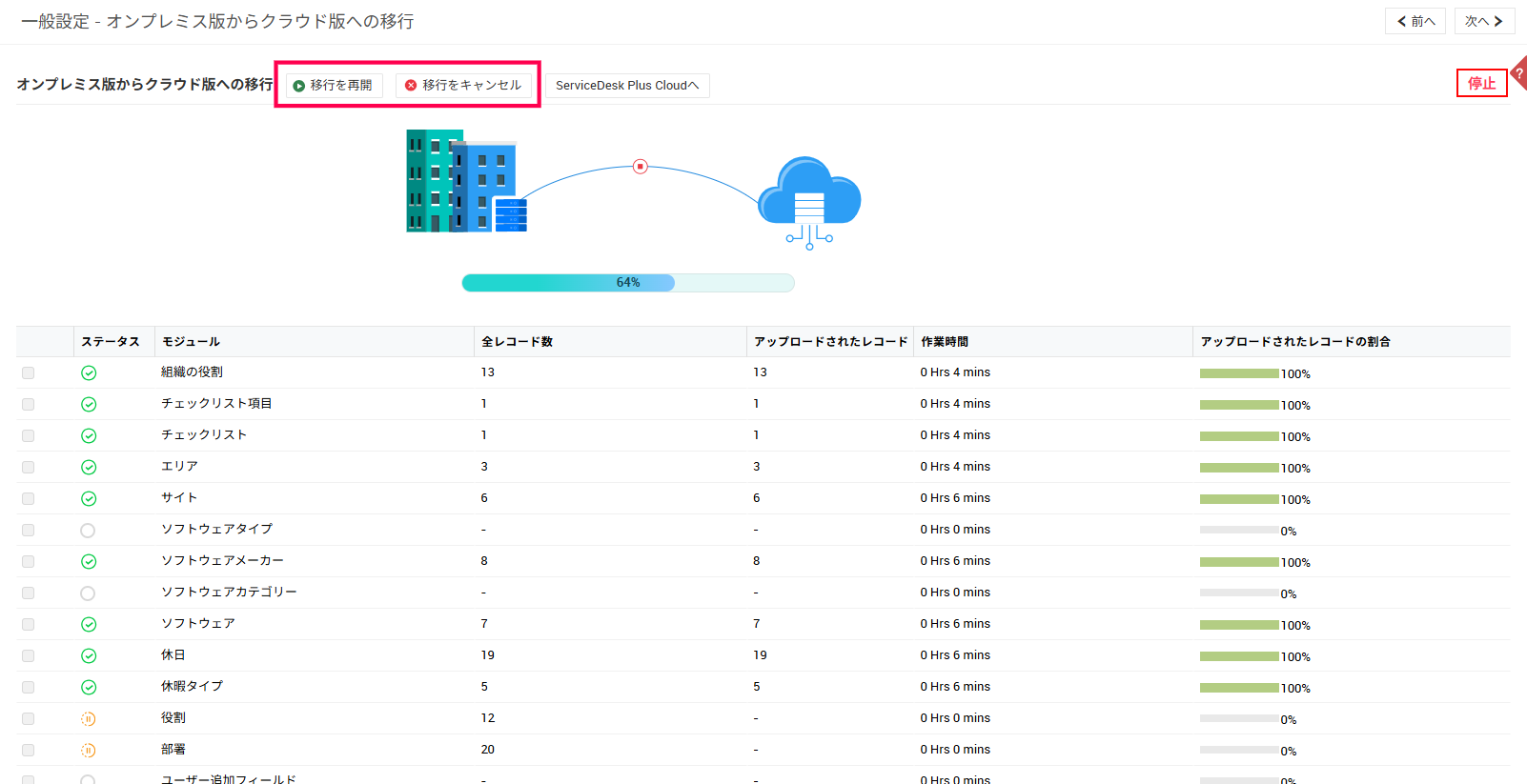This screenshot has height=784, width=1527.
Task: Click the empty status circle for ソフトウェアタイプ
Action: (x=88, y=531)
